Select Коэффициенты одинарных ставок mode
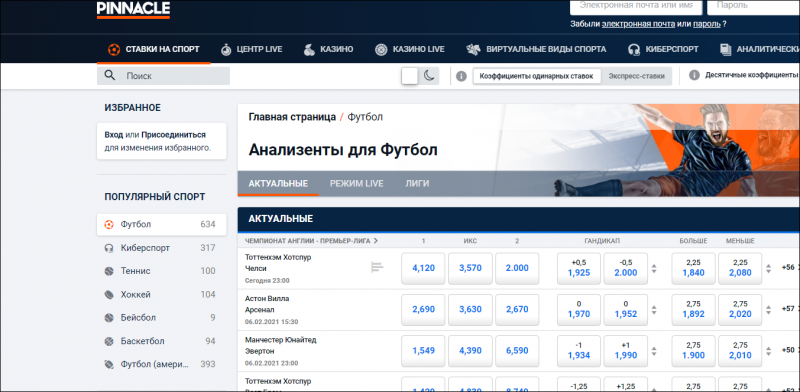Image resolution: width=800 pixels, height=392 pixels. [x=536, y=76]
